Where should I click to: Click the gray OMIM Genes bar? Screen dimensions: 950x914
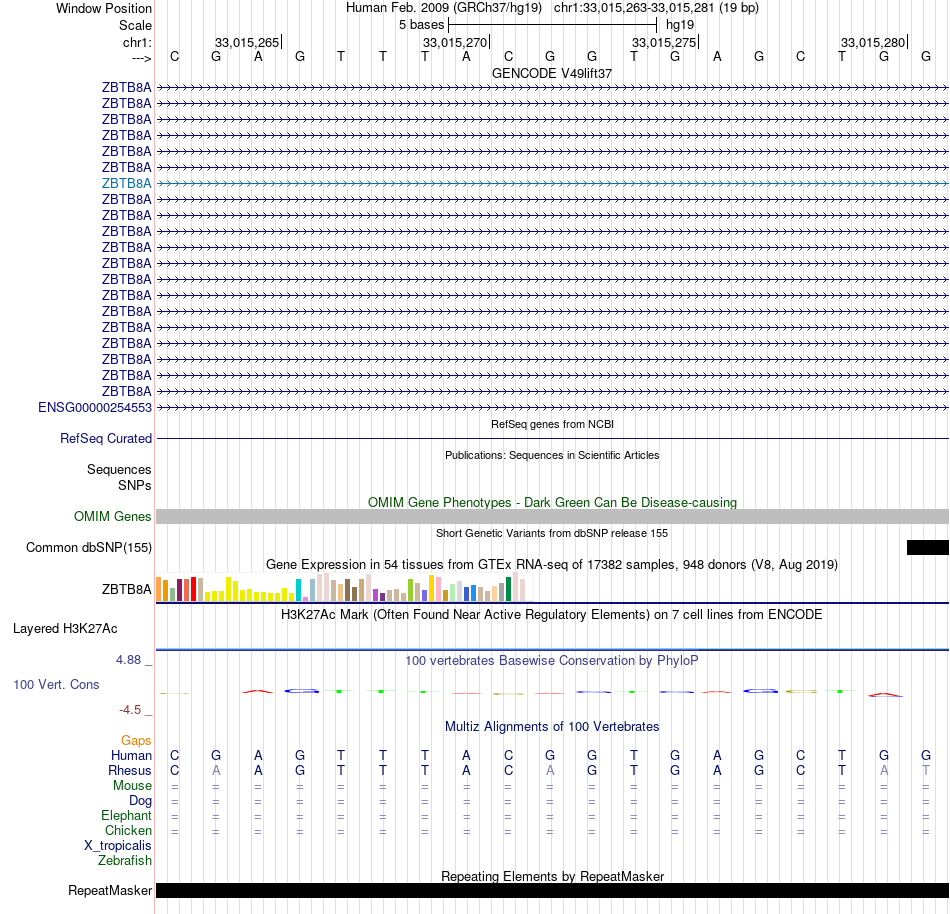[x=552, y=517]
